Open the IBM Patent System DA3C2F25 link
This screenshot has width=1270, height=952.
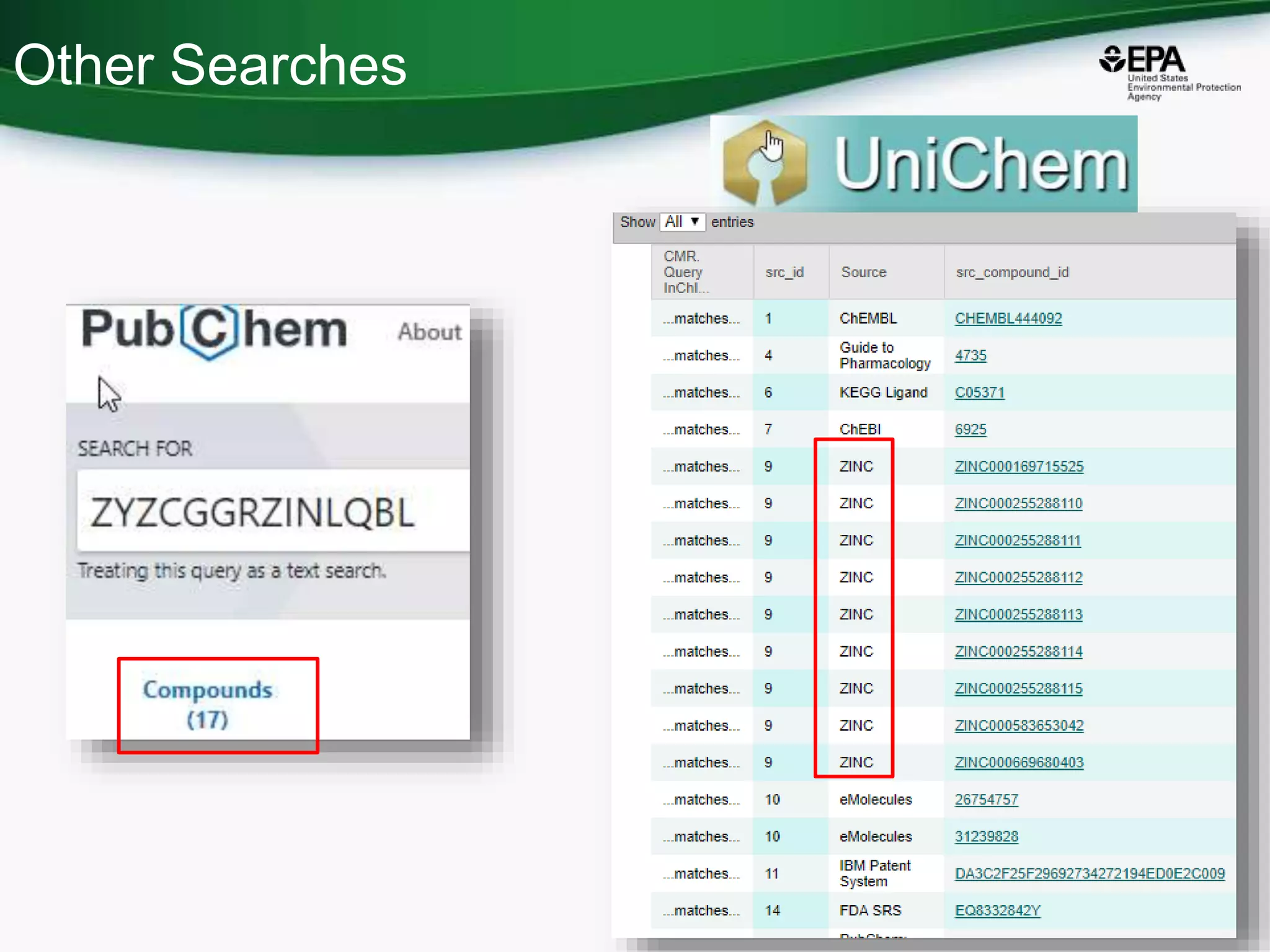pyautogui.click(x=1089, y=874)
